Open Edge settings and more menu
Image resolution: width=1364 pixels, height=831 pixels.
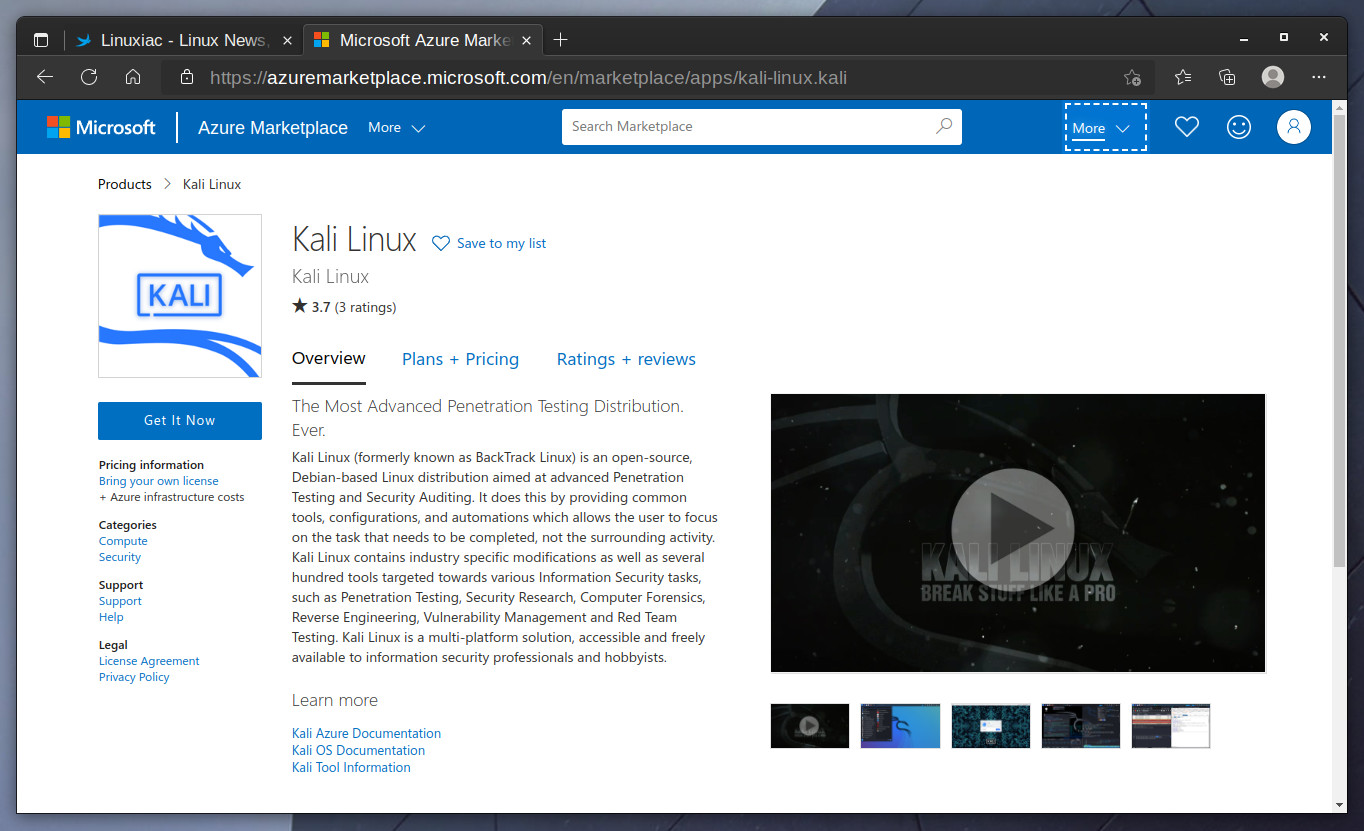(1319, 77)
